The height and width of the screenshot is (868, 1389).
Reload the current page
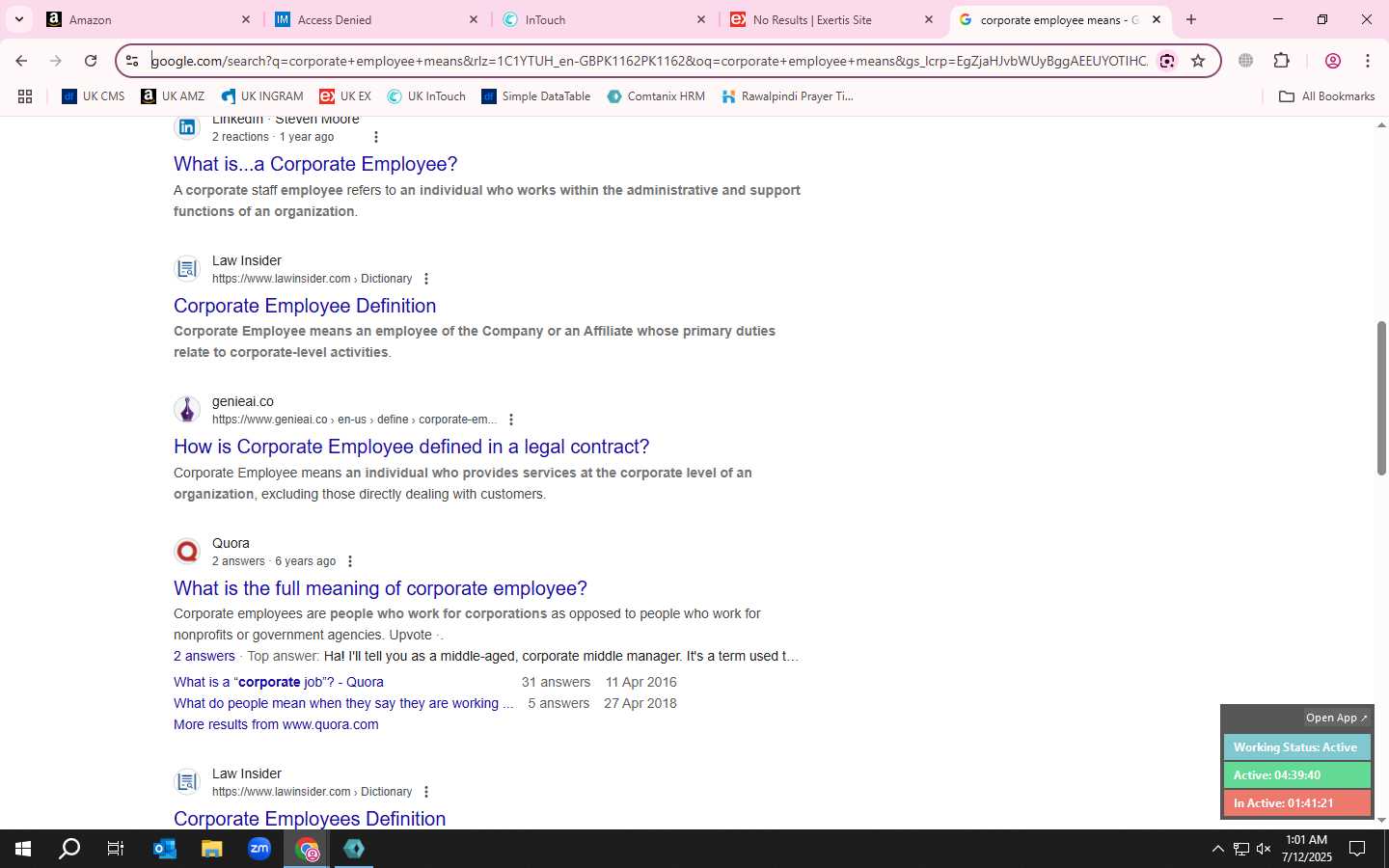(91, 61)
